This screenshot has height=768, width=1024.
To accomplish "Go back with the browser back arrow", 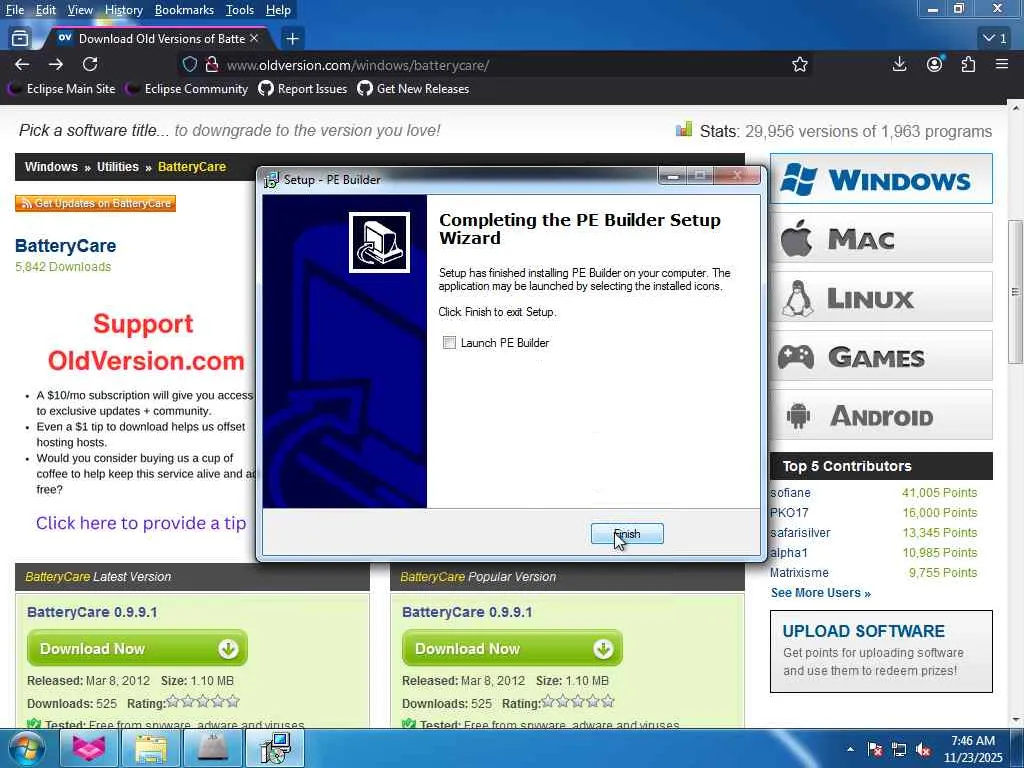I will coord(22,65).
